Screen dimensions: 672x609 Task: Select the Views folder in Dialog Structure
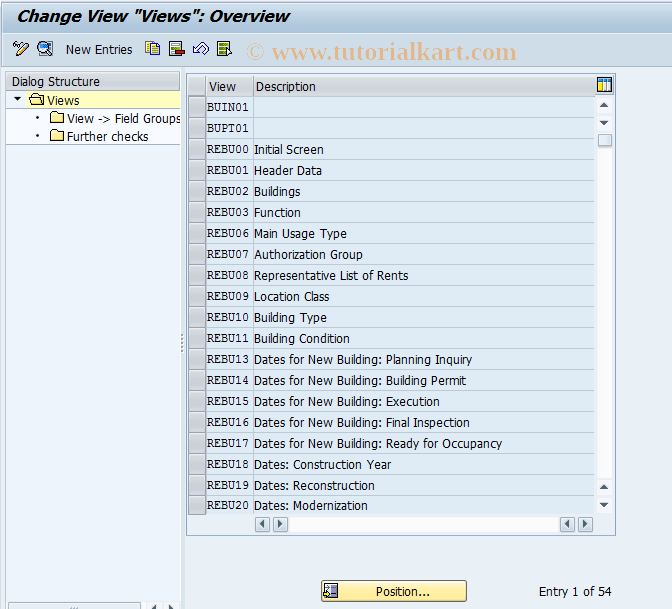tap(54, 100)
